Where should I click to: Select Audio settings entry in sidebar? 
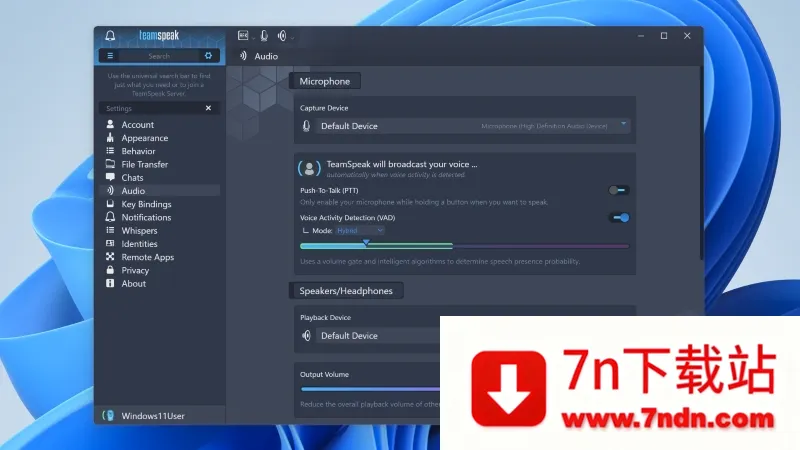[x=159, y=191]
